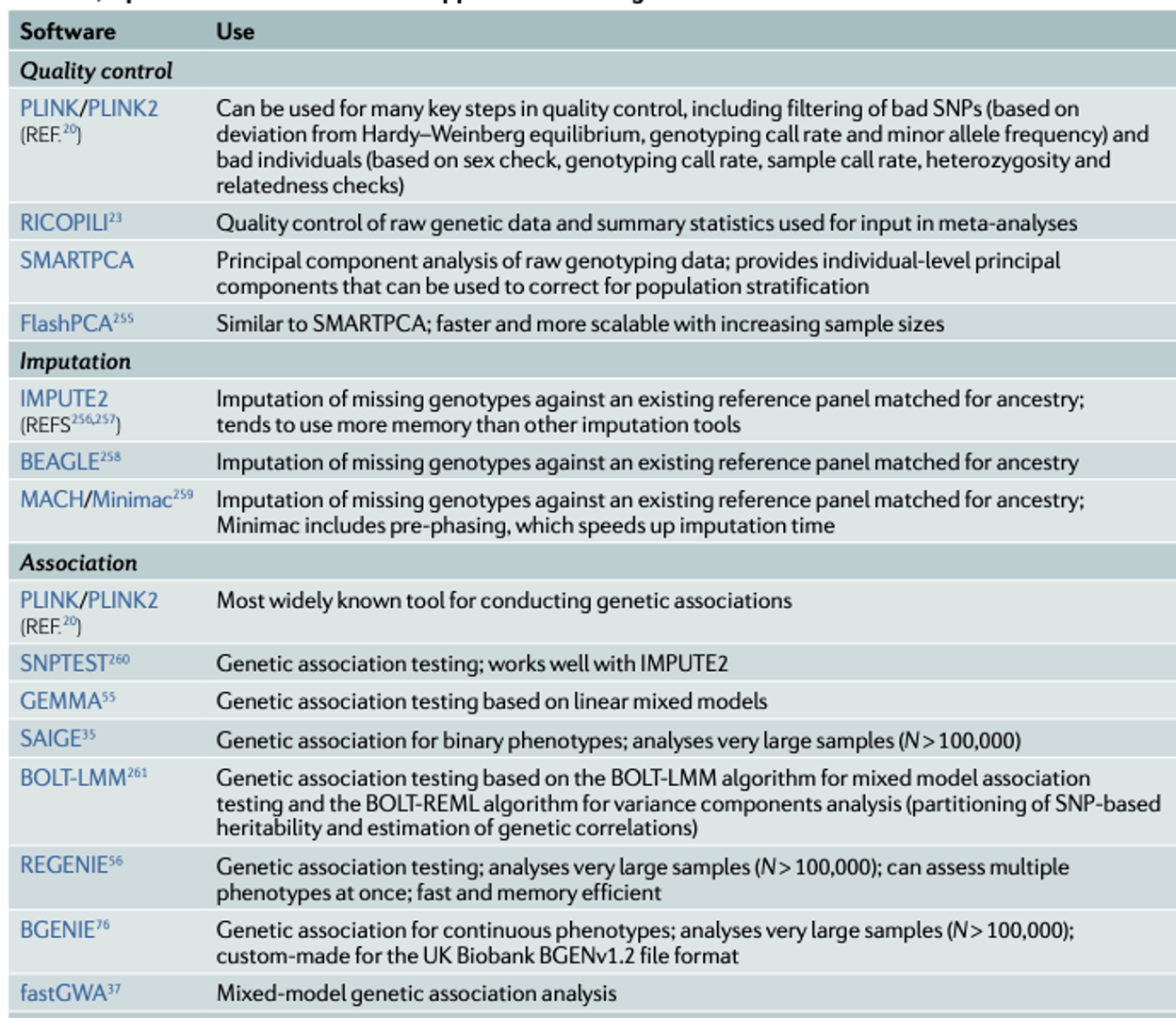Screen dimensions: 1176x1018
Task: Click the Minimac link
Action: [132, 500]
